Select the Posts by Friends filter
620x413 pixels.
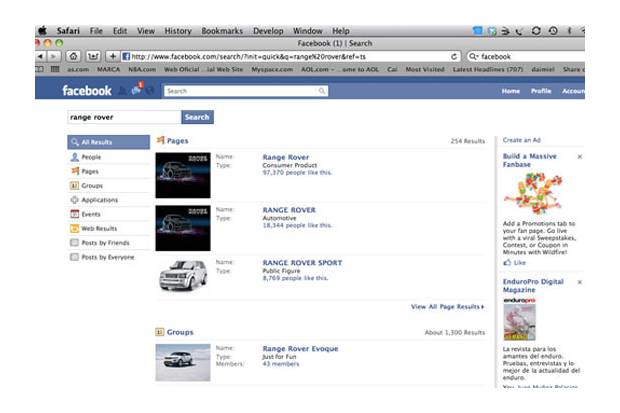click(x=109, y=242)
